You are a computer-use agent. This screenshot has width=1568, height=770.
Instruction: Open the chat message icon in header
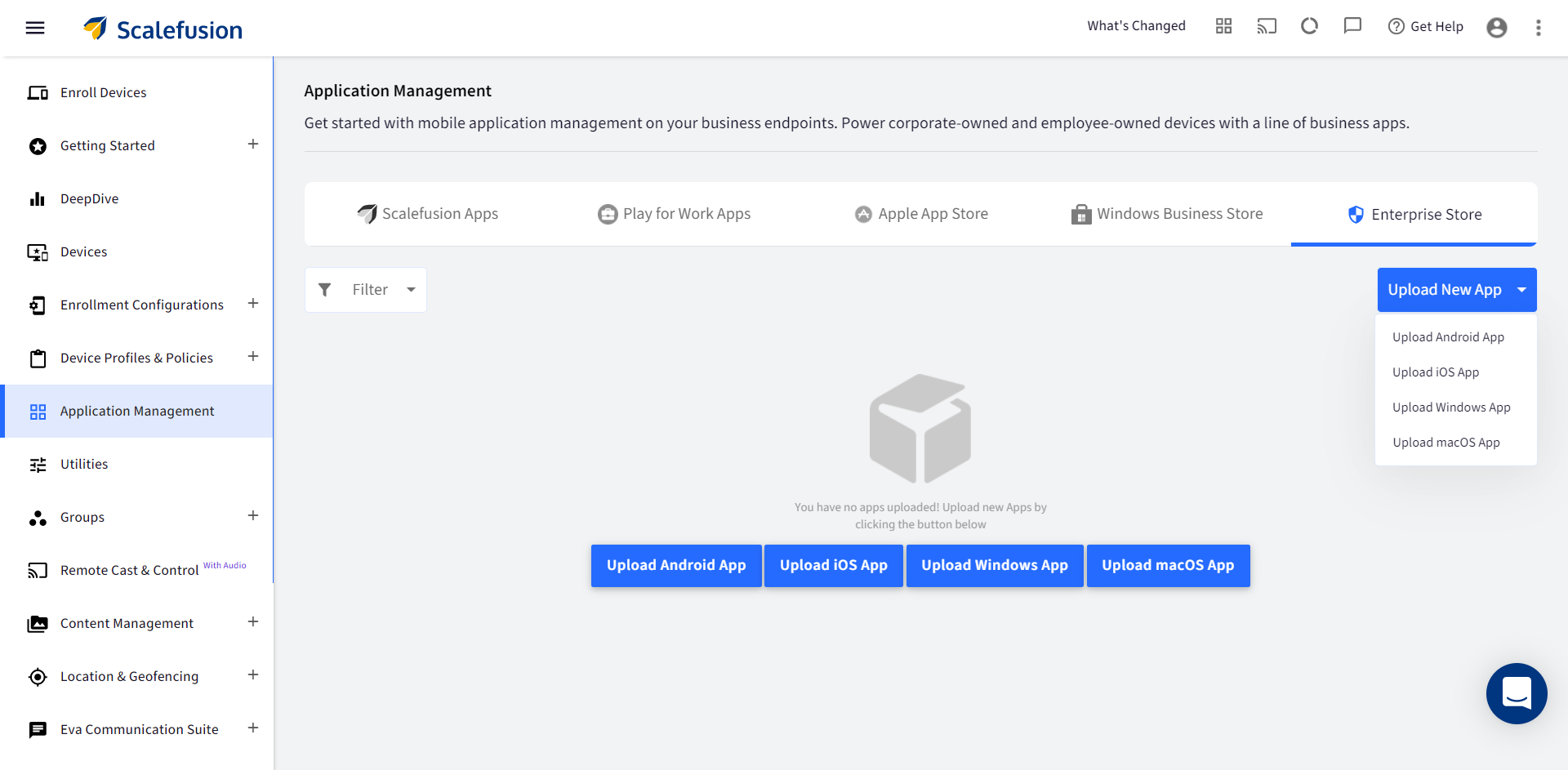tap(1352, 26)
